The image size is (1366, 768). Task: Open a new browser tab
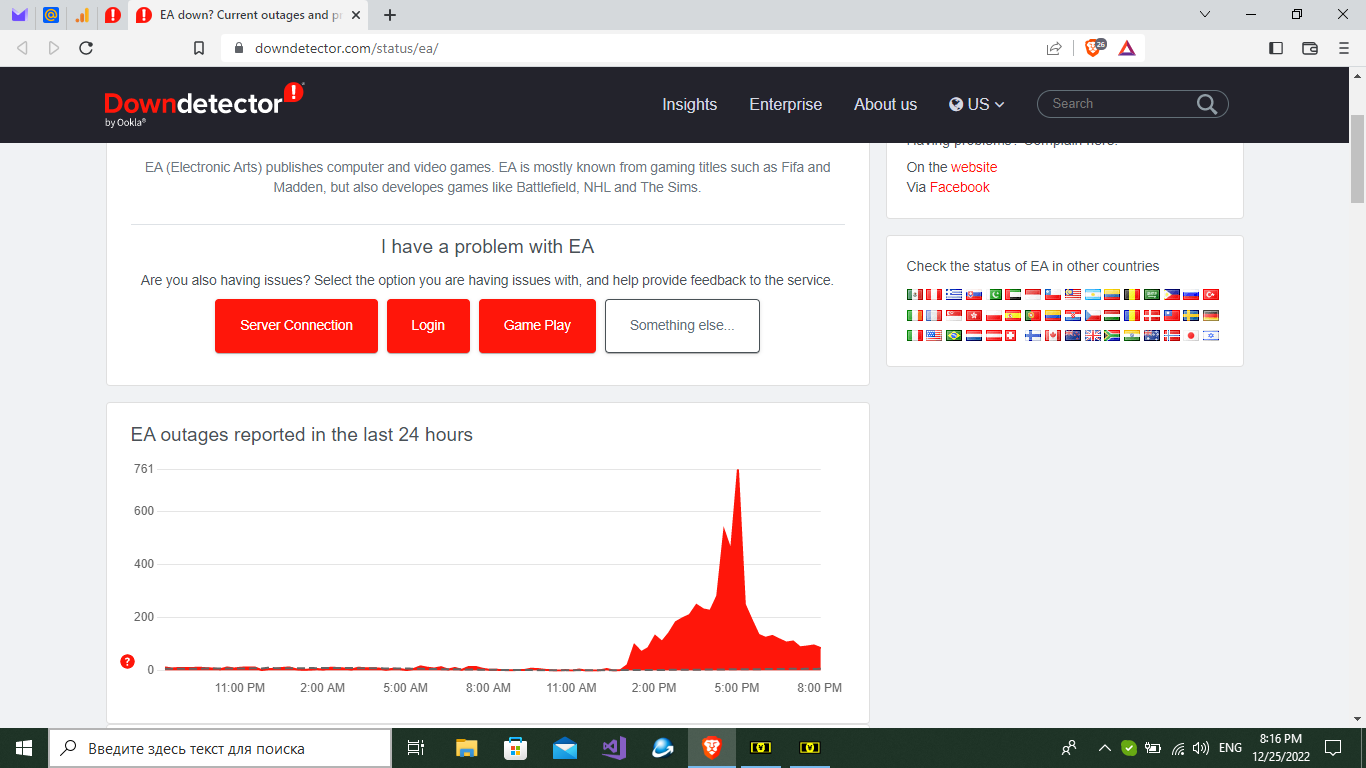click(390, 15)
